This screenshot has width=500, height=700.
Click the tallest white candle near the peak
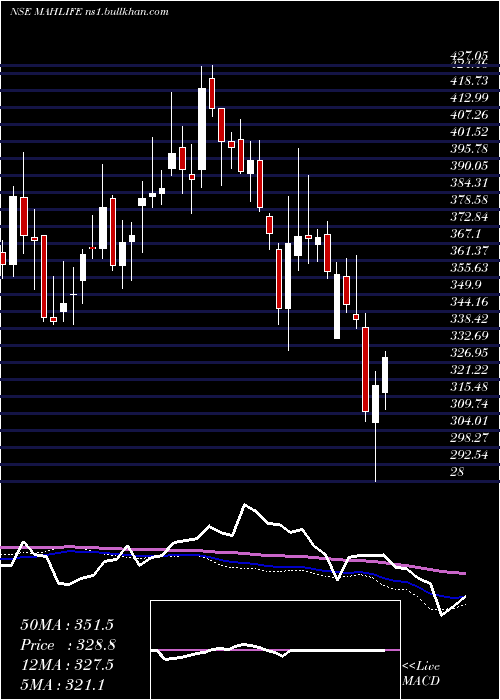[x=202, y=129]
